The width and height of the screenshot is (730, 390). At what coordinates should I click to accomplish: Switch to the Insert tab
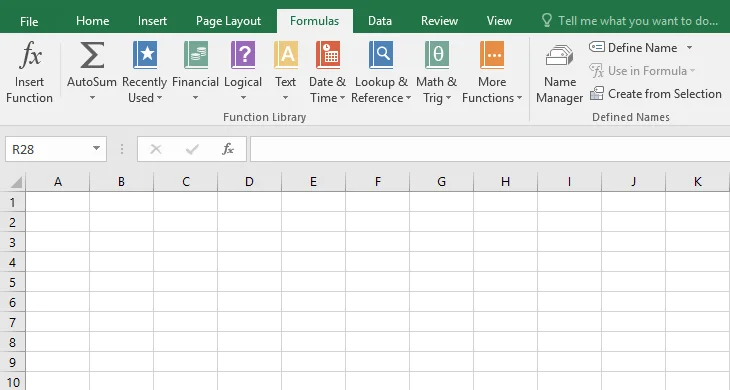tap(152, 21)
